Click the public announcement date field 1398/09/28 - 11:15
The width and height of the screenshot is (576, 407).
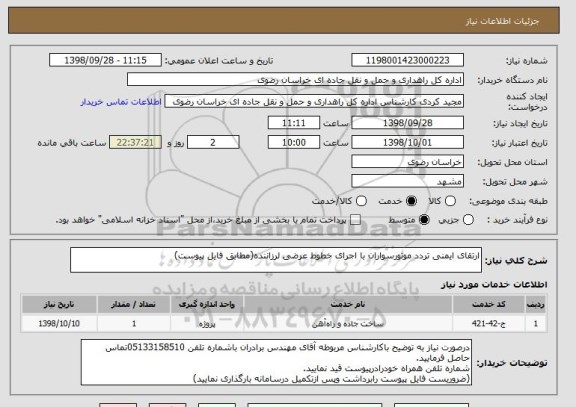tap(105, 60)
